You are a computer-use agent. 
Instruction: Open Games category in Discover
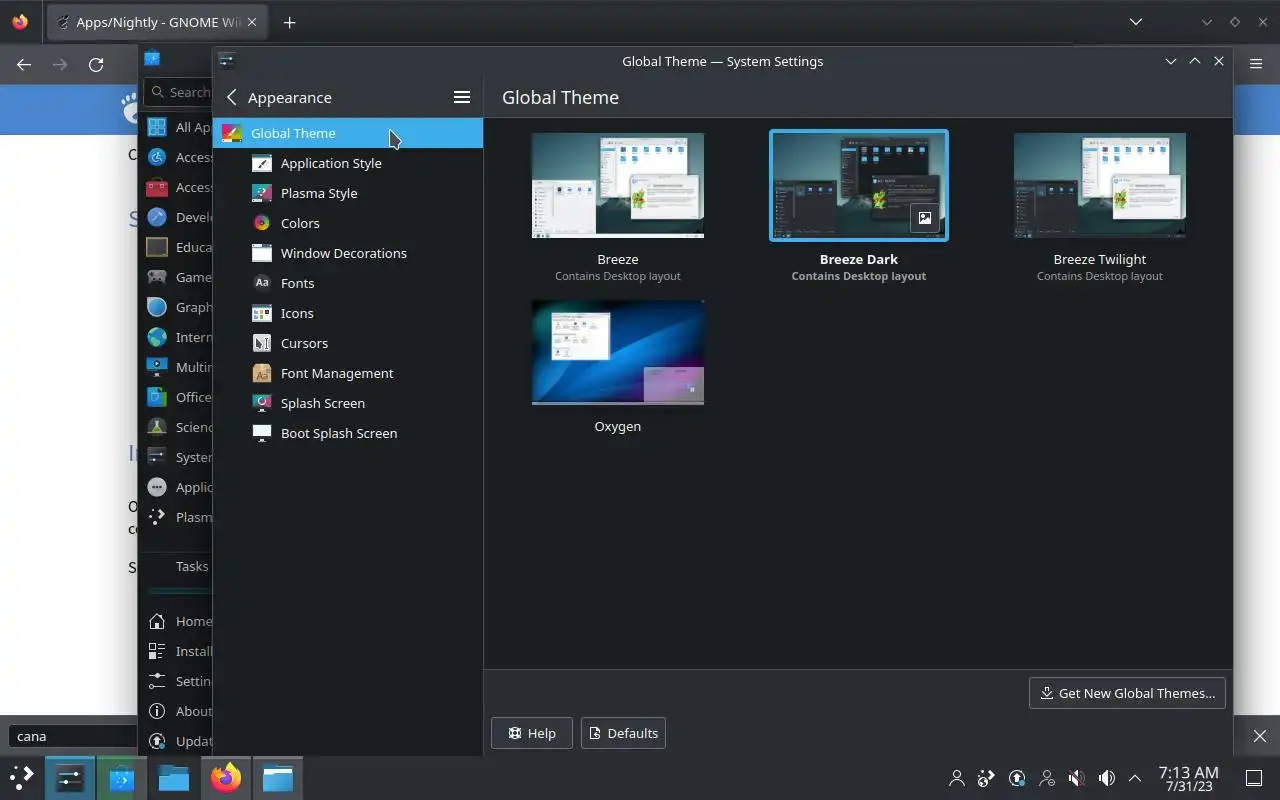click(177, 277)
